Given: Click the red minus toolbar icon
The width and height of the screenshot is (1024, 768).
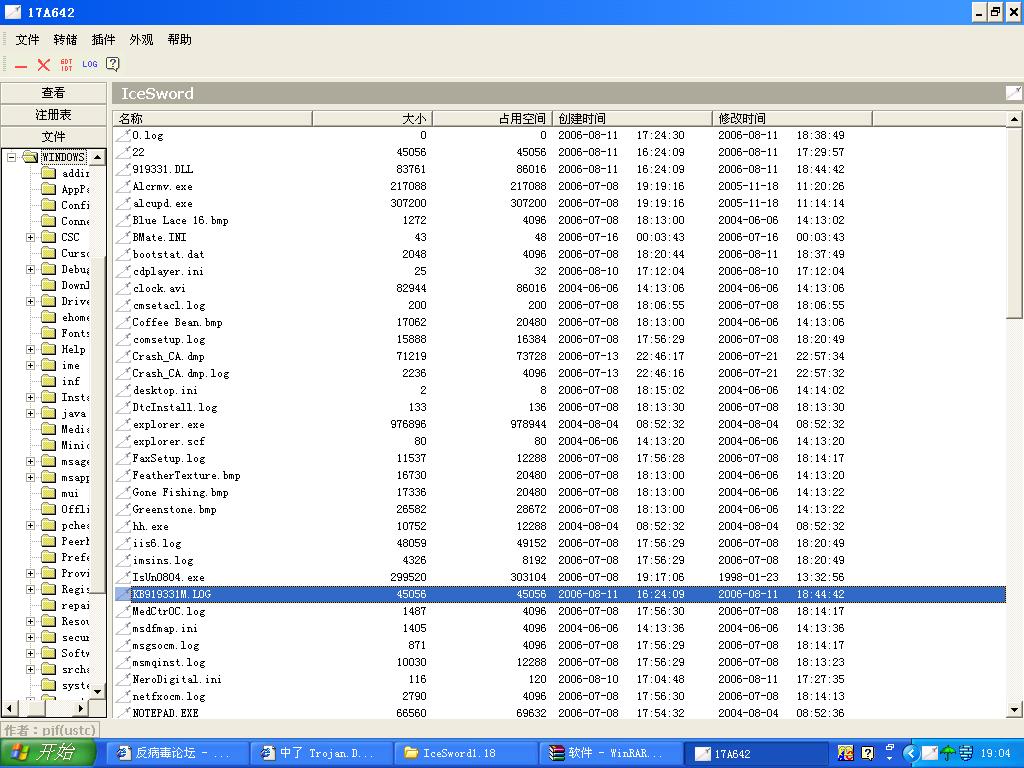Looking at the screenshot, I should pos(21,65).
